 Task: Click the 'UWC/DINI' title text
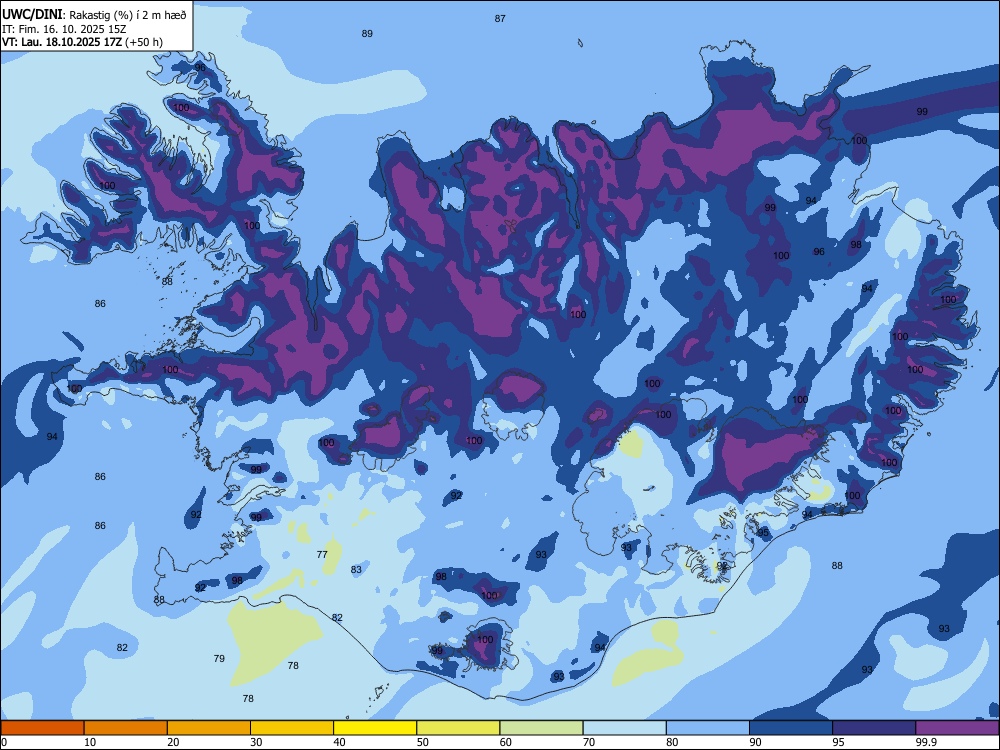point(32,15)
